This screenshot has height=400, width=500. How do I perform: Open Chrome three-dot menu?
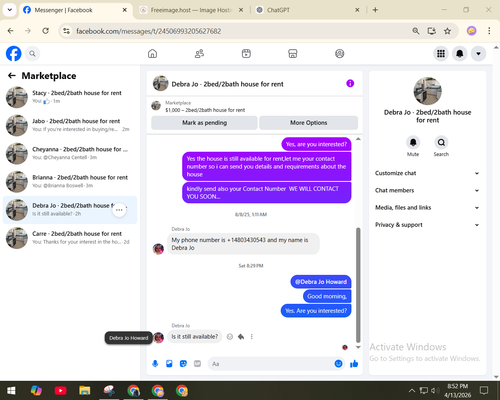point(489,31)
